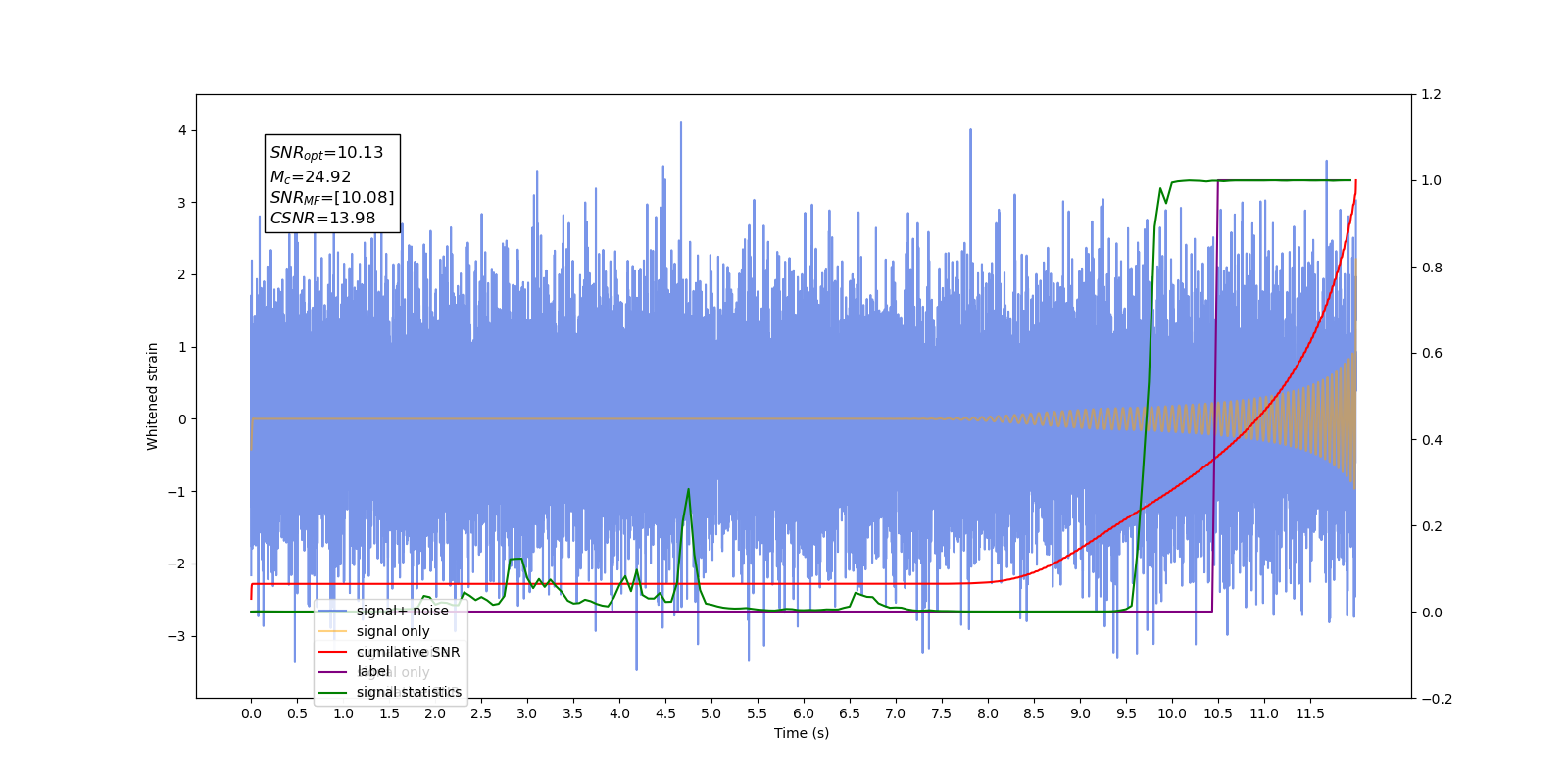Click the red line sample in legend
Viewport: 1568px width, 784px height.
point(333,652)
